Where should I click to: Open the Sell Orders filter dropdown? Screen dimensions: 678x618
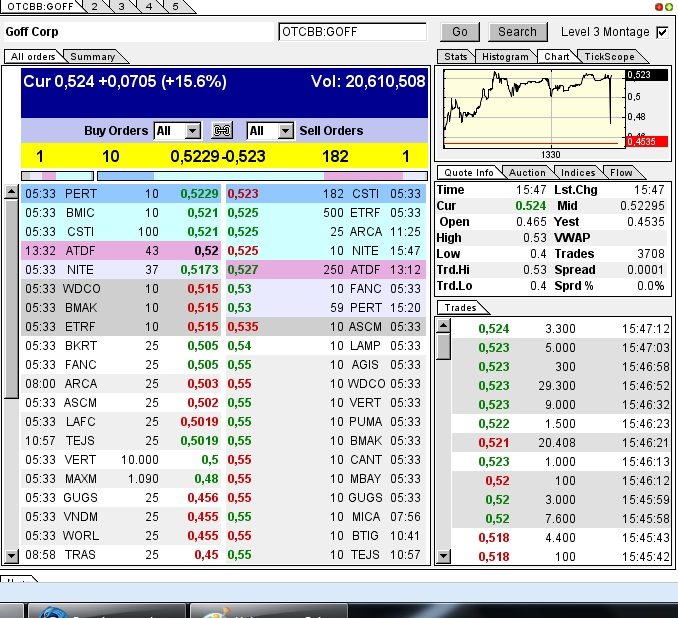pyautogui.click(x=285, y=131)
